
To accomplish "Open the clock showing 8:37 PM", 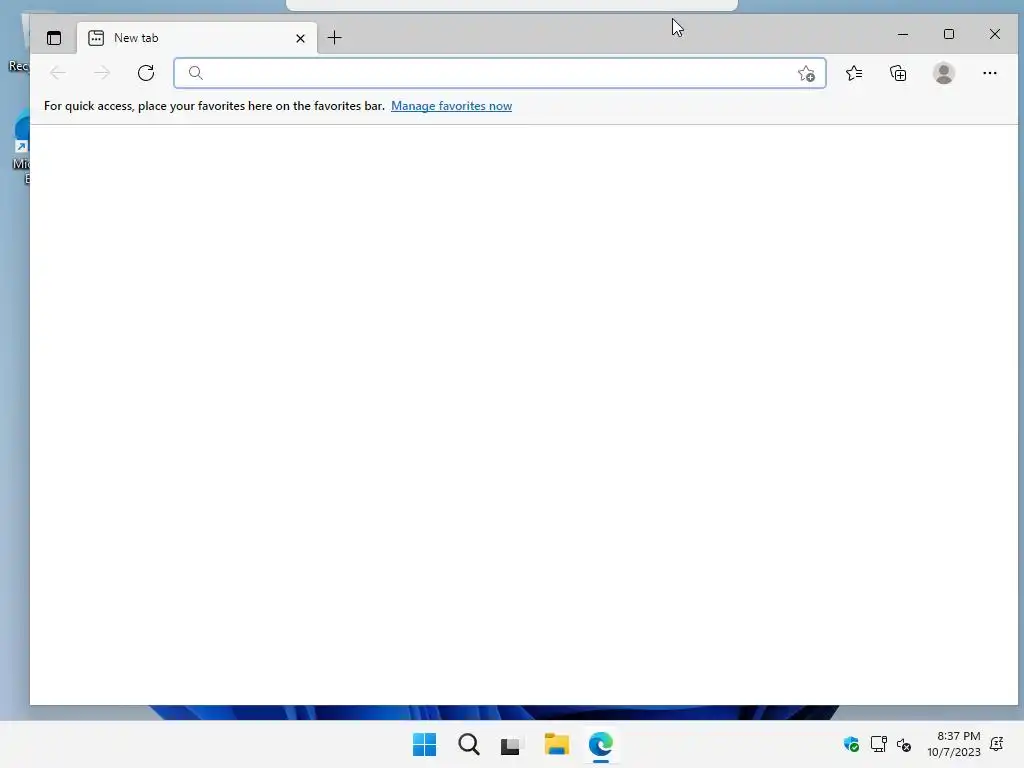I will pyautogui.click(x=953, y=744).
